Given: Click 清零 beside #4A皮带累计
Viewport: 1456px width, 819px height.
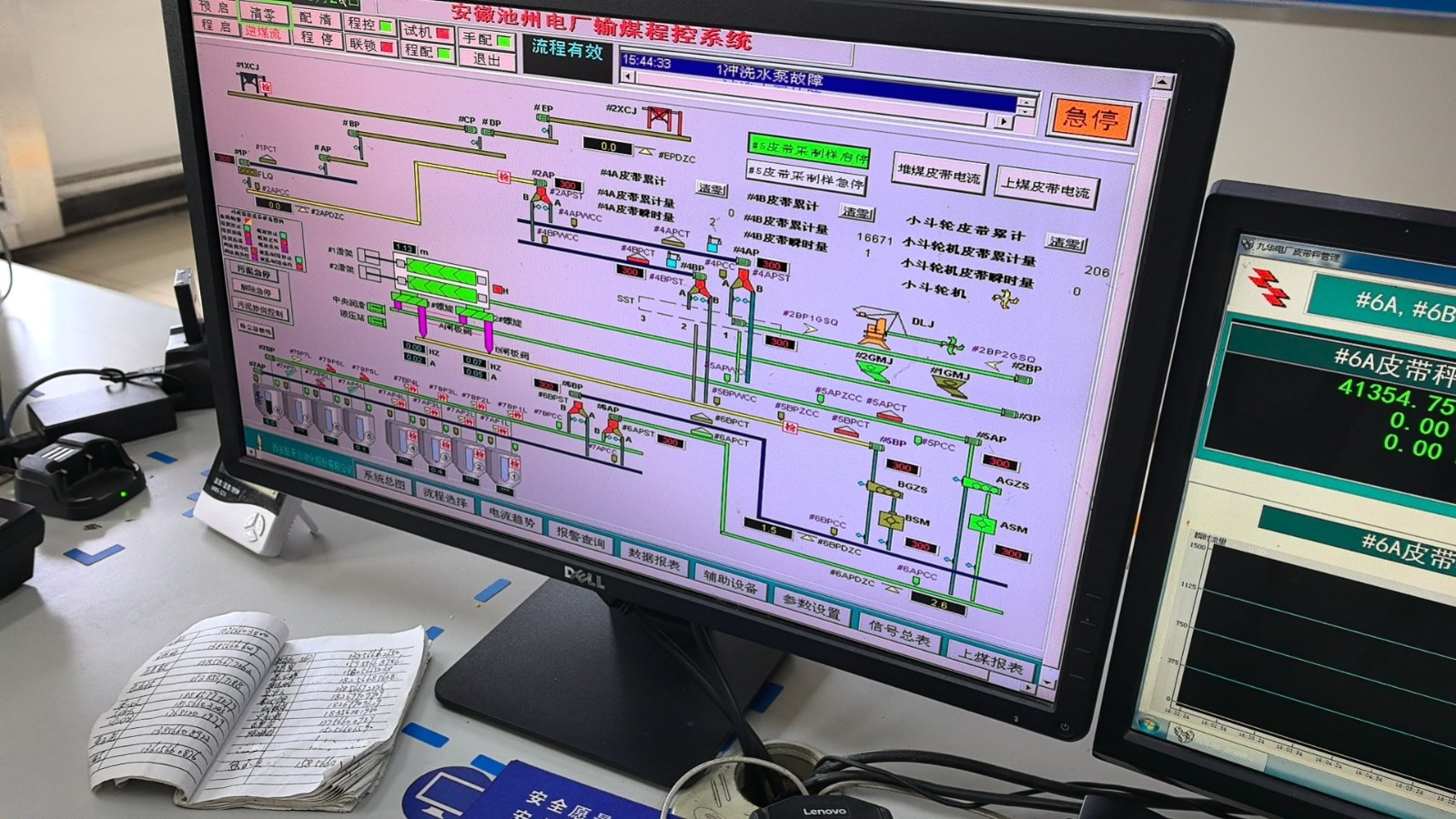Looking at the screenshot, I should [x=712, y=189].
